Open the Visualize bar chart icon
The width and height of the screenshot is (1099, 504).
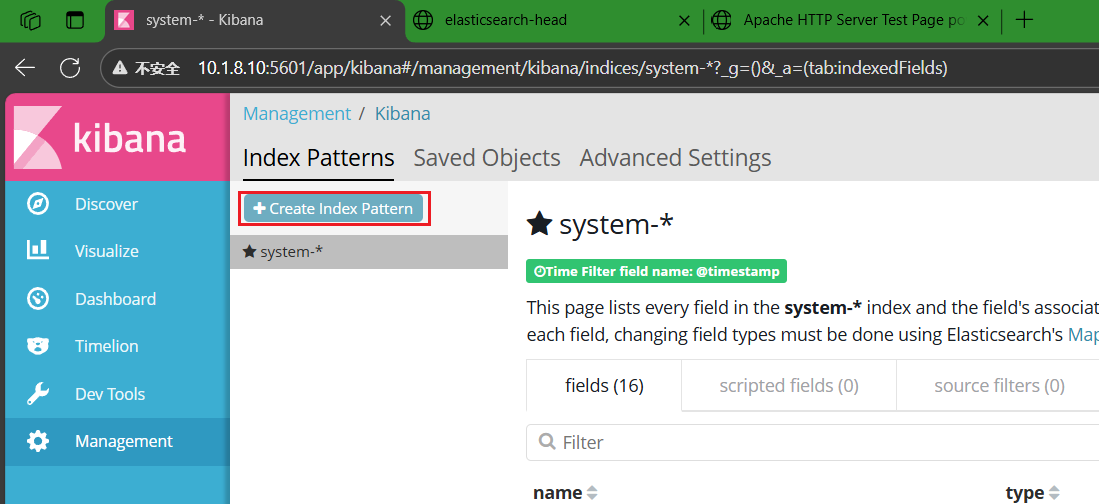(x=38, y=251)
